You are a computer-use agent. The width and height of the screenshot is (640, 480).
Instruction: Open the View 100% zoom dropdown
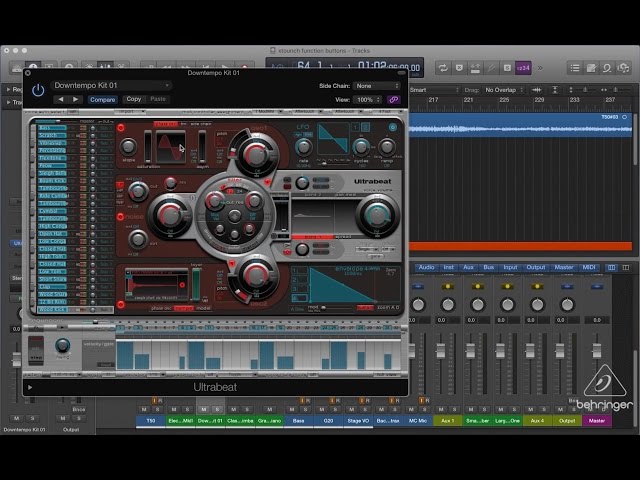(x=367, y=100)
